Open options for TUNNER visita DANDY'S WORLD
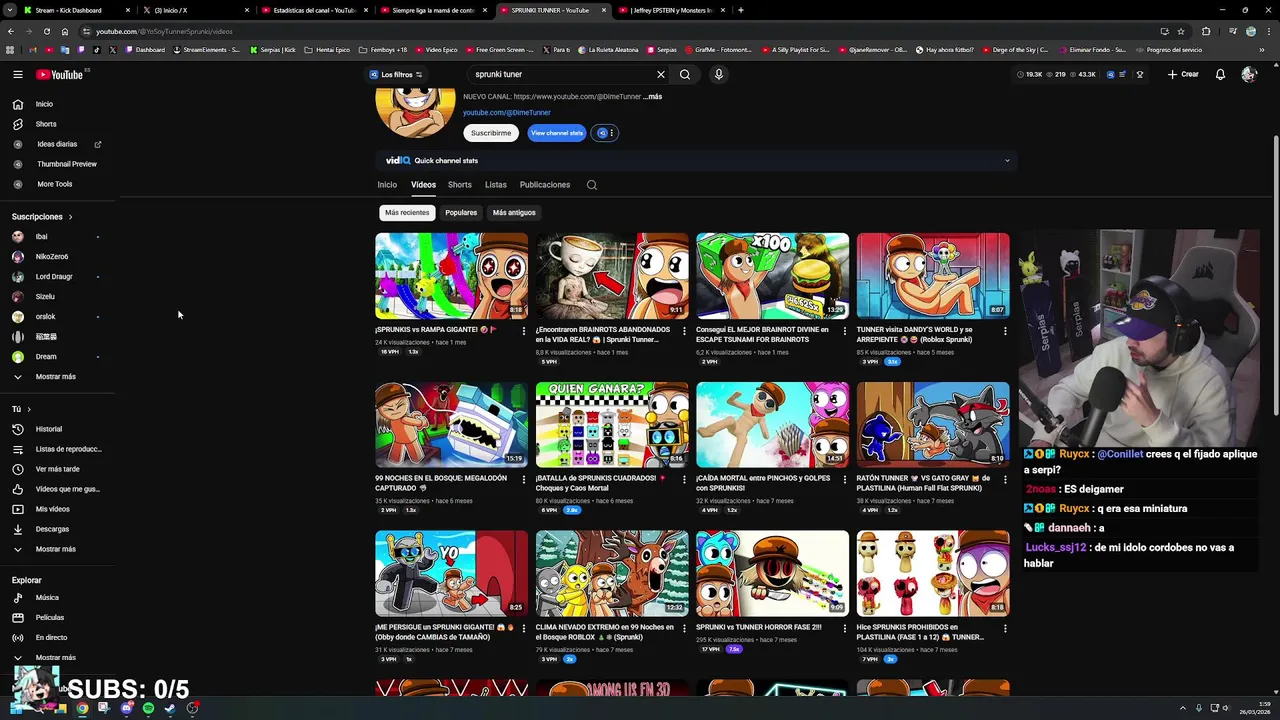This screenshot has height=720, width=1280. 1005,331
